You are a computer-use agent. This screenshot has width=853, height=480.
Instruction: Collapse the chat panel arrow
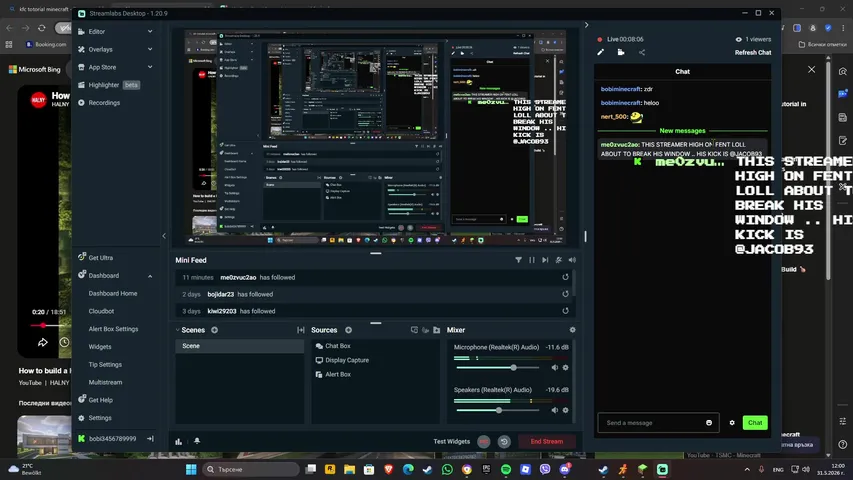click(586, 24)
